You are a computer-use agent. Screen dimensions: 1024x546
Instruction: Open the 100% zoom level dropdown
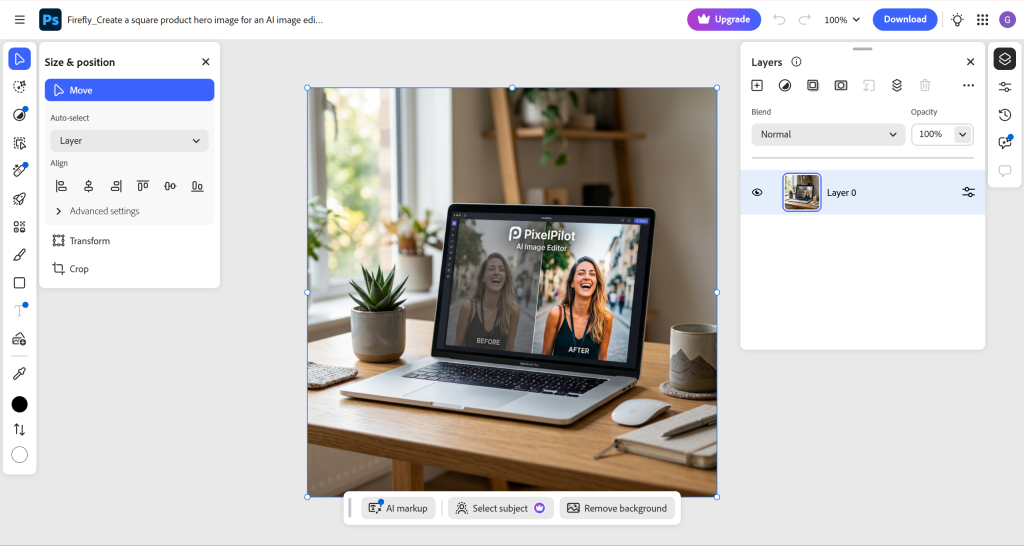click(842, 20)
